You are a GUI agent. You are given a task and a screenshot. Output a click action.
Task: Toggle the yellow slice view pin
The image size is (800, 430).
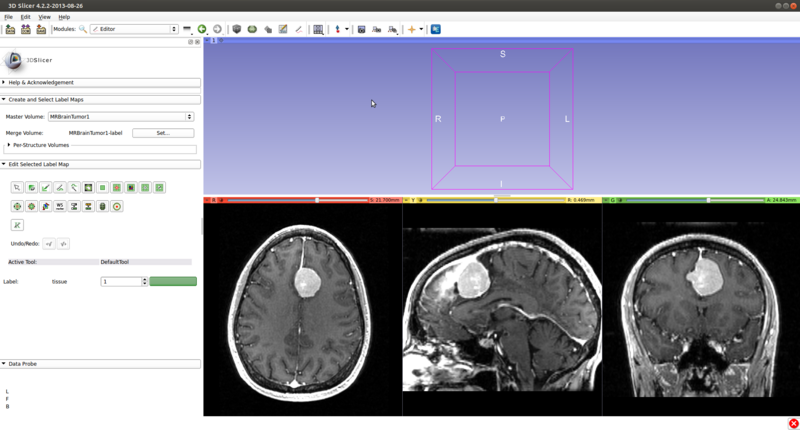coord(408,200)
